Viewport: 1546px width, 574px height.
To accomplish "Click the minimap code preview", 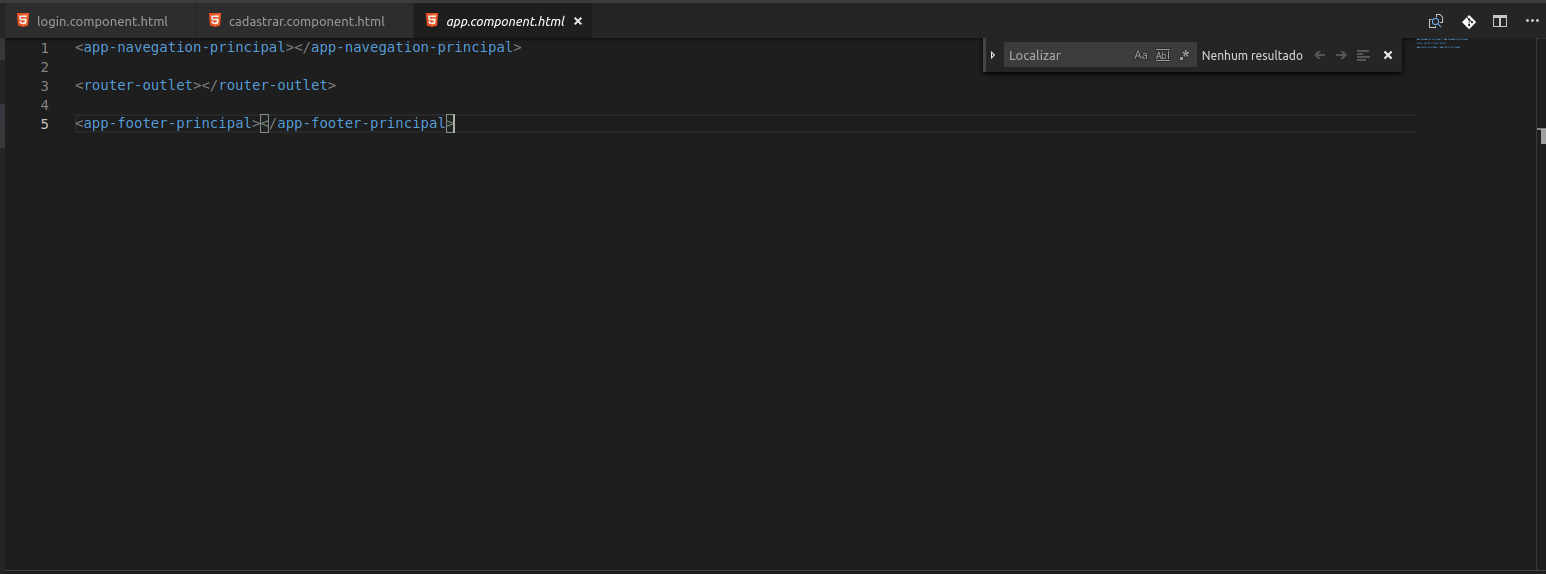I will [1441, 41].
